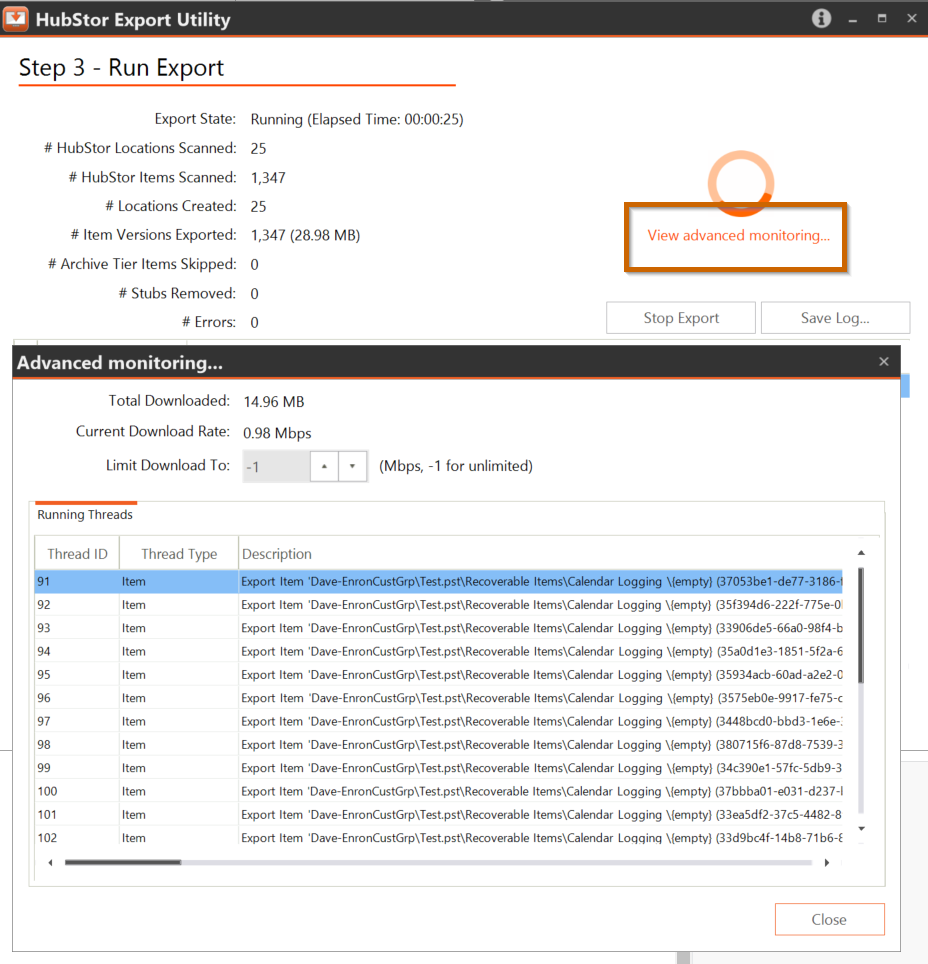Click Current Download Rate value 0.98 Mbps
This screenshot has width=928, height=964.
point(277,433)
